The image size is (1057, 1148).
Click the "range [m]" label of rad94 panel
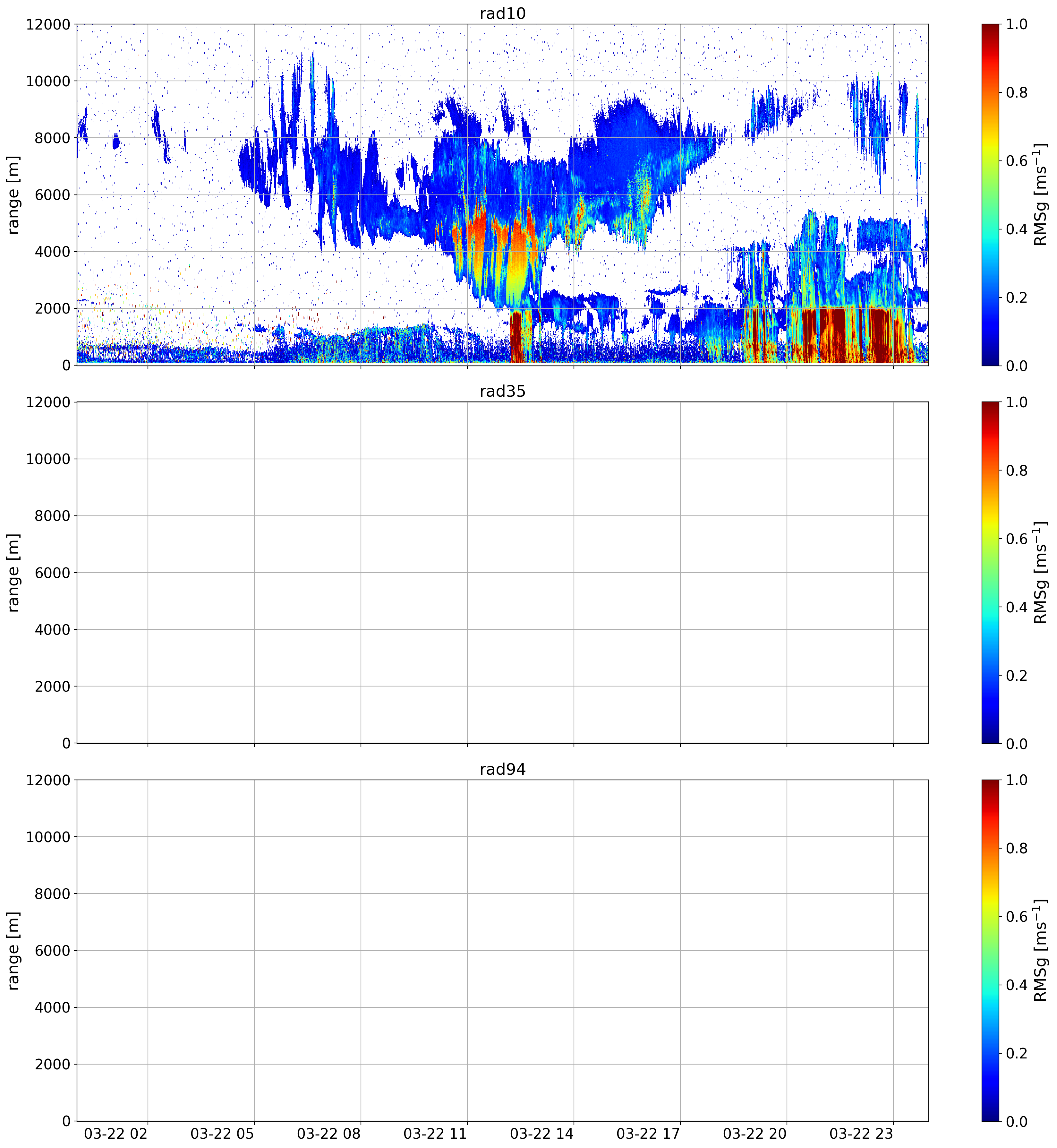[x=14, y=951]
